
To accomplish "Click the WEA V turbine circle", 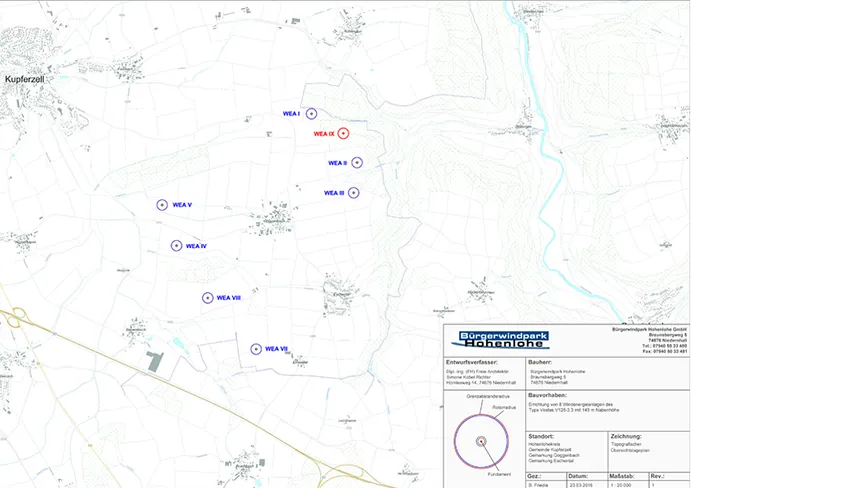I will point(162,205).
